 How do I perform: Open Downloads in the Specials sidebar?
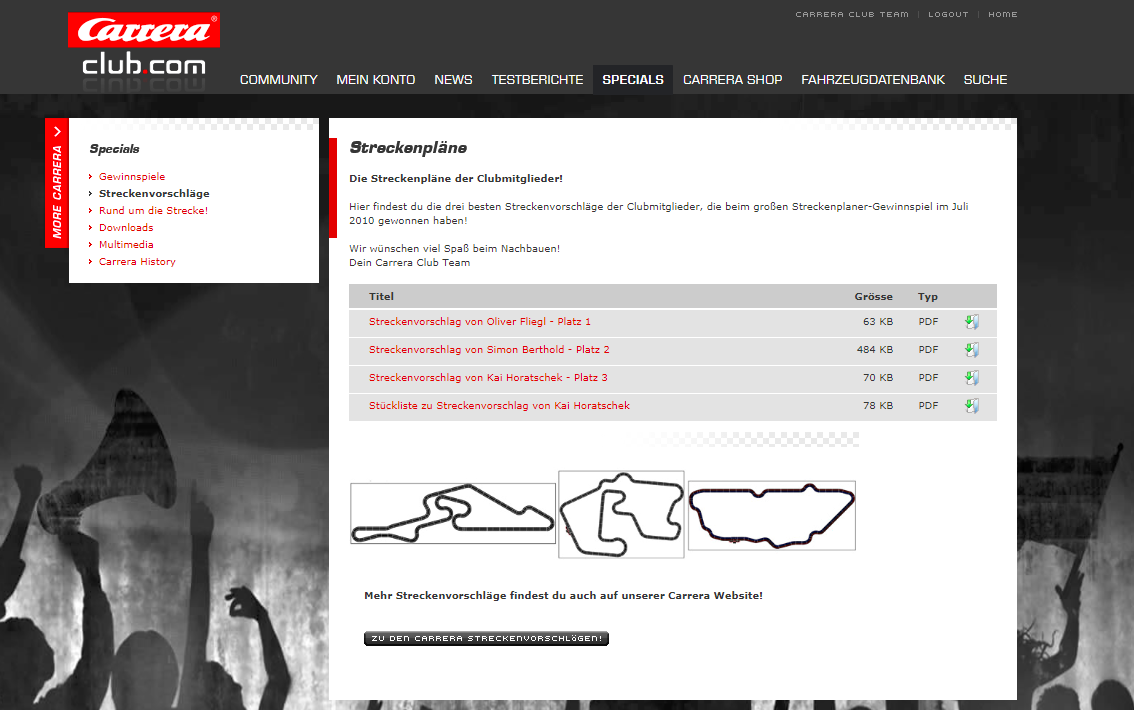pyautogui.click(x=126, y=228)
